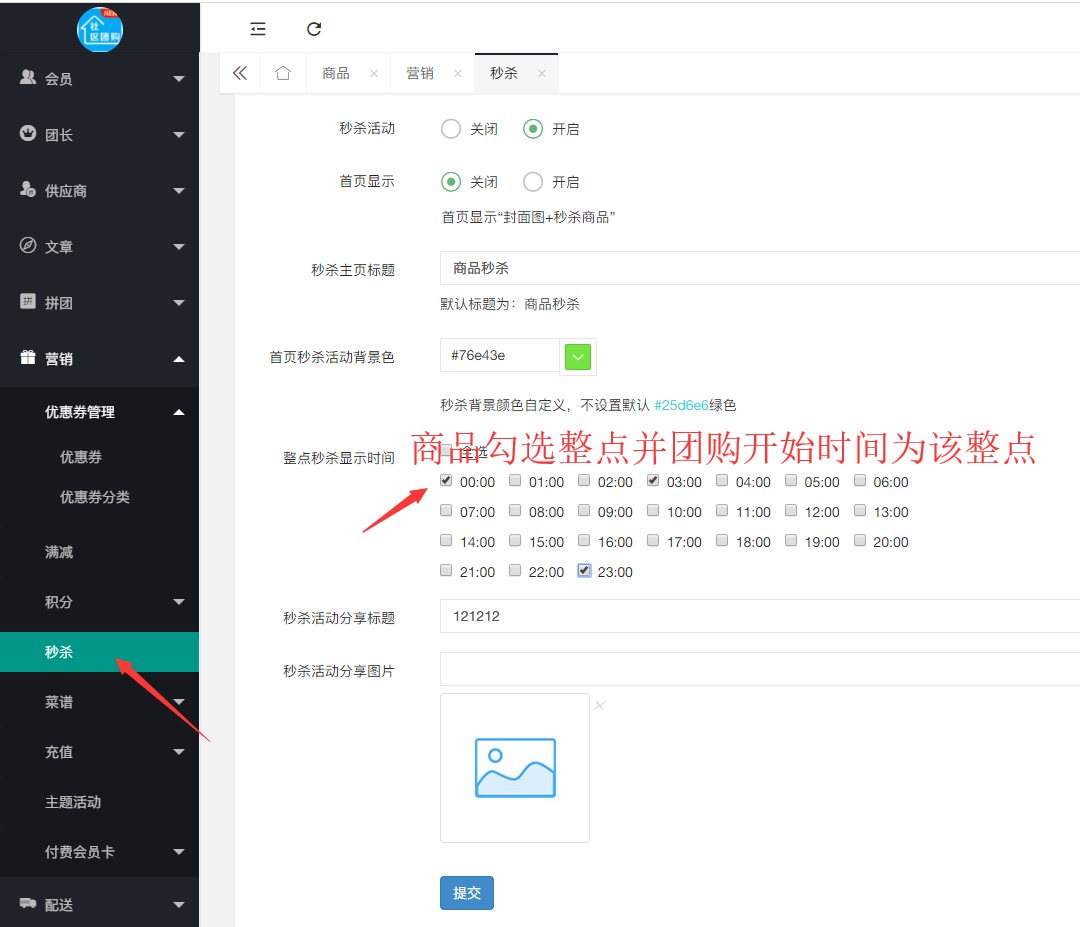
Task: Uncheck the 23:00 time slot checkbox
Action: coord(585,570)
